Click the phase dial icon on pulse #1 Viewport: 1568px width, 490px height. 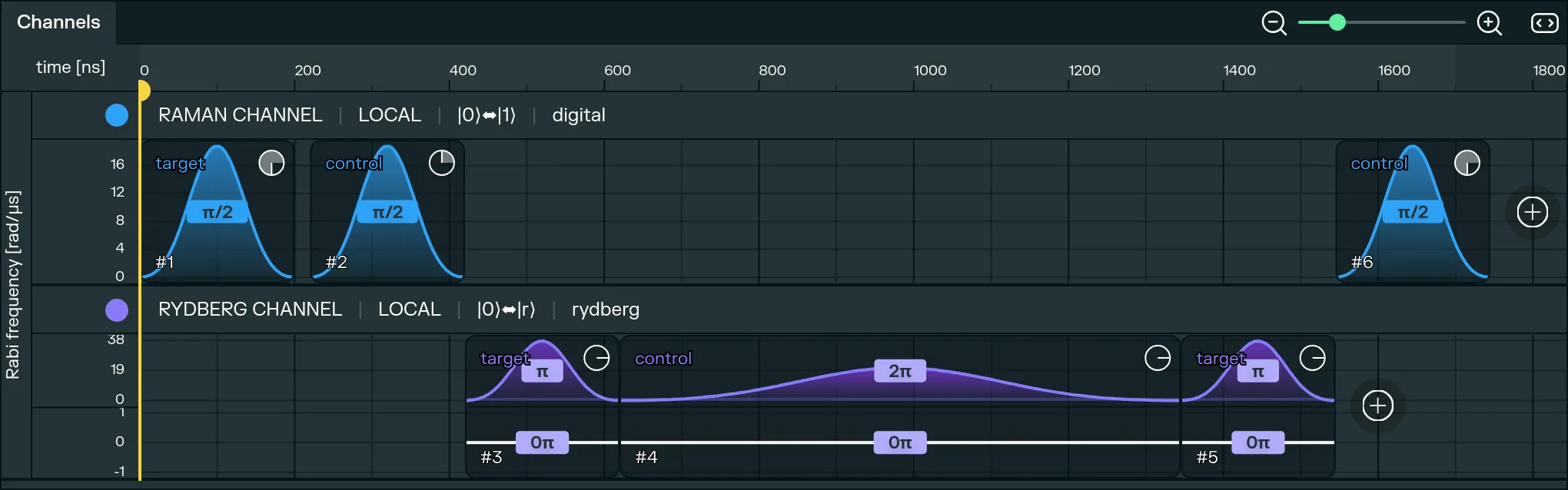pyautogui.click(x=271, y=163)
